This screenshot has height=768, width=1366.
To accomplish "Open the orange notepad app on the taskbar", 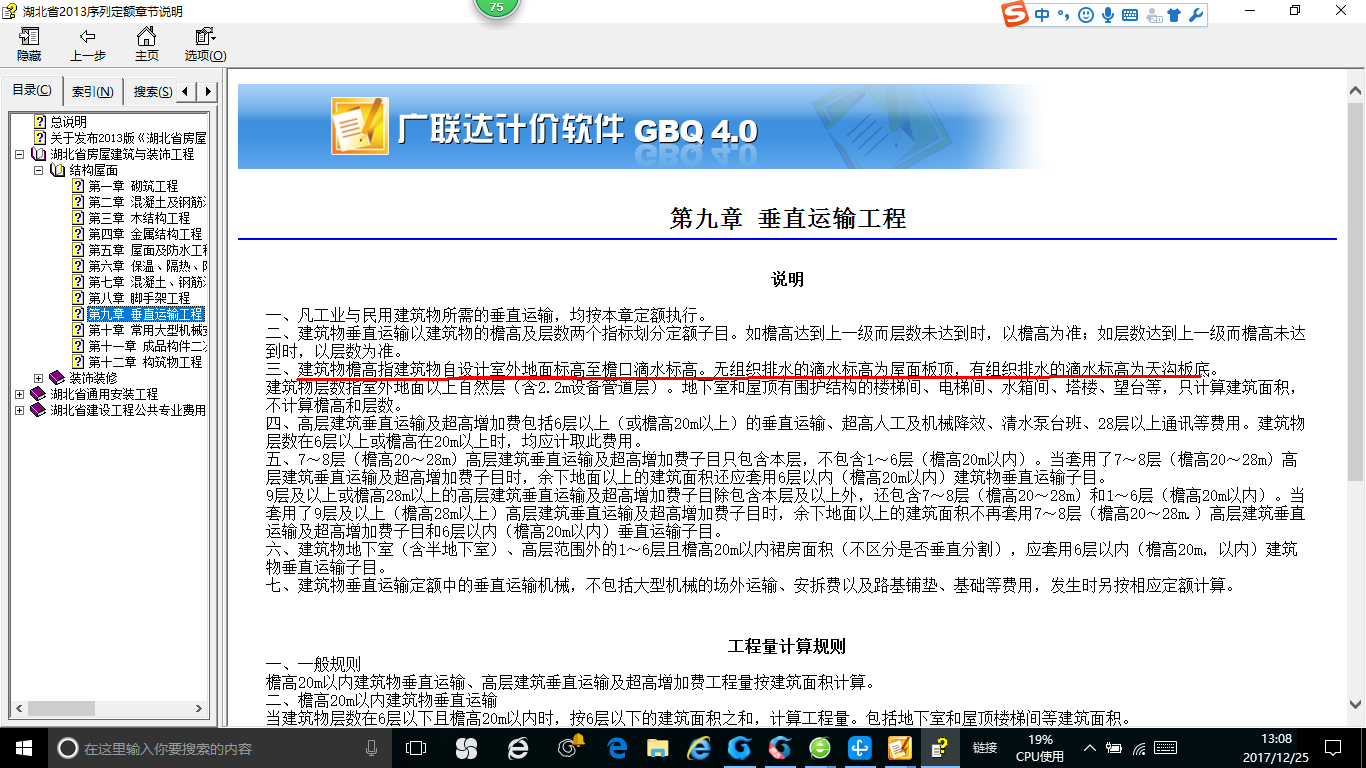I will 900,748.
